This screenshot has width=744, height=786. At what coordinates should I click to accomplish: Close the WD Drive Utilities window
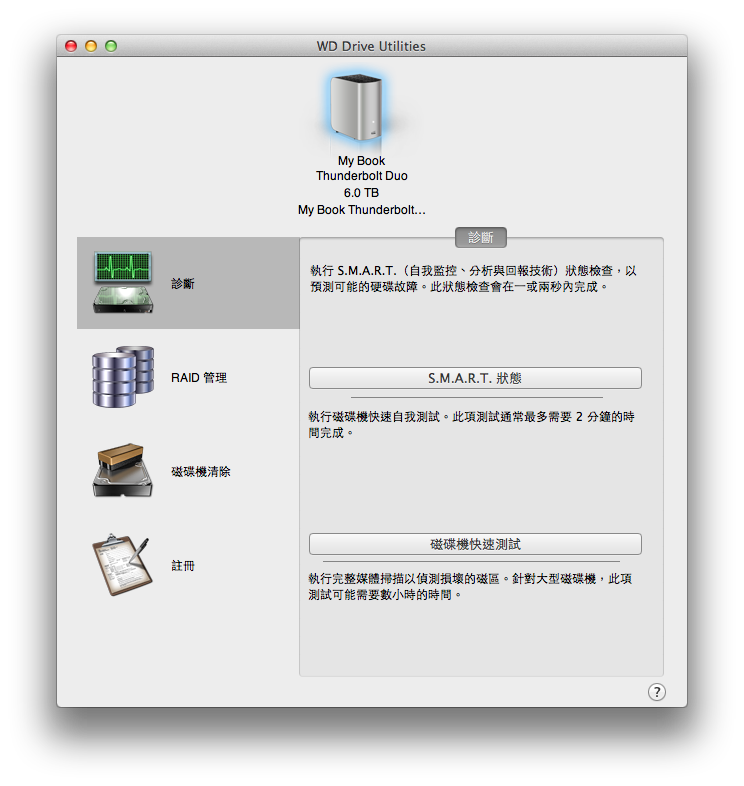coord(71,46)
